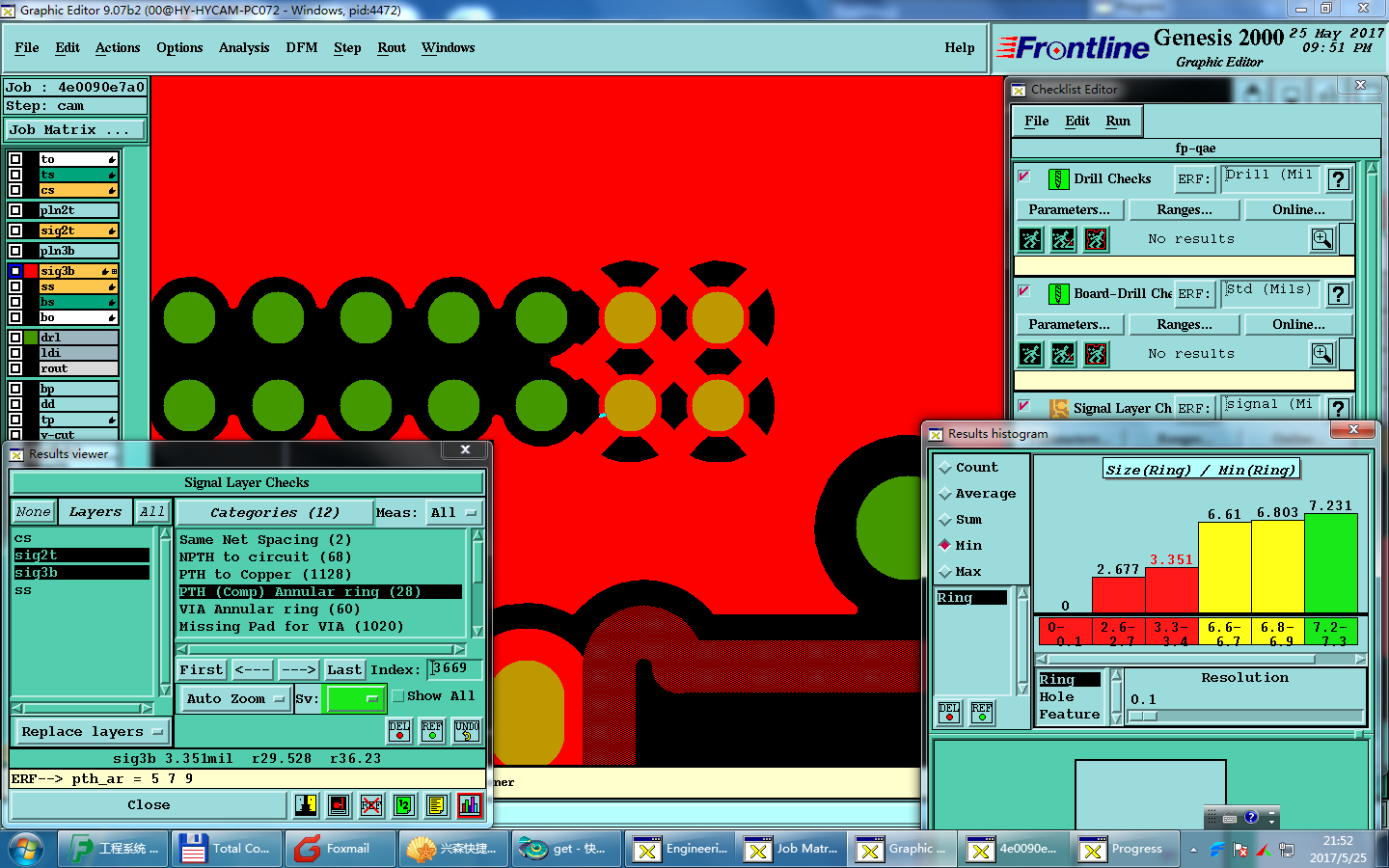Open Drill (Mil ERF field in Drill Checks
Viewport: 1389px width, 868px height.
(1270, 178)
